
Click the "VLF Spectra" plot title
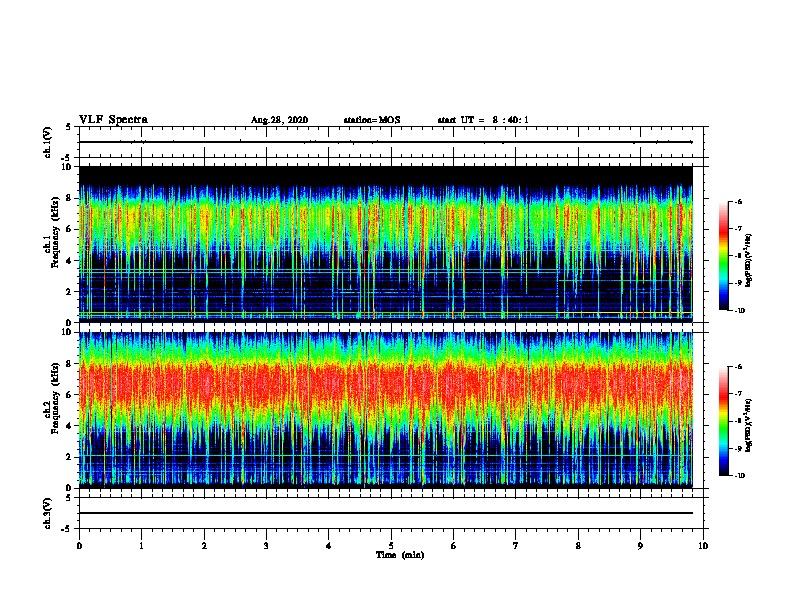point(113,120)
